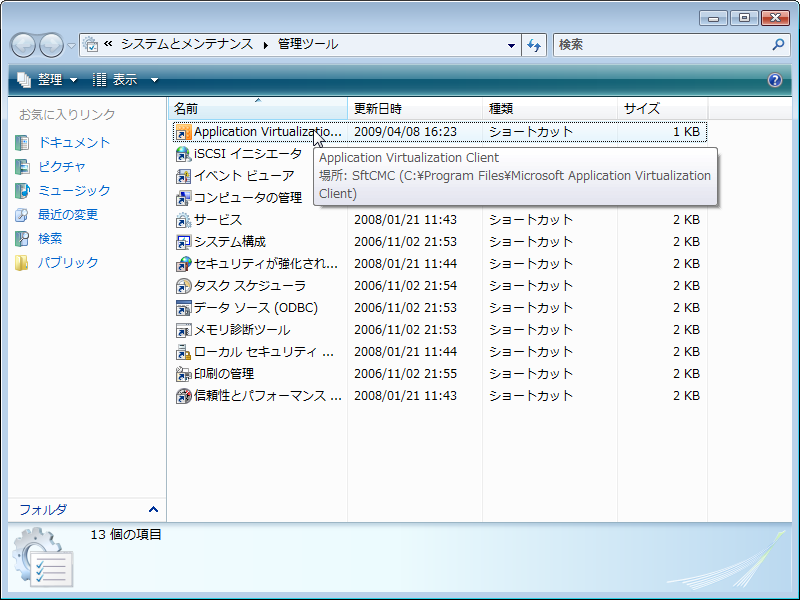Sort by 種類 column header

(549, 109)
